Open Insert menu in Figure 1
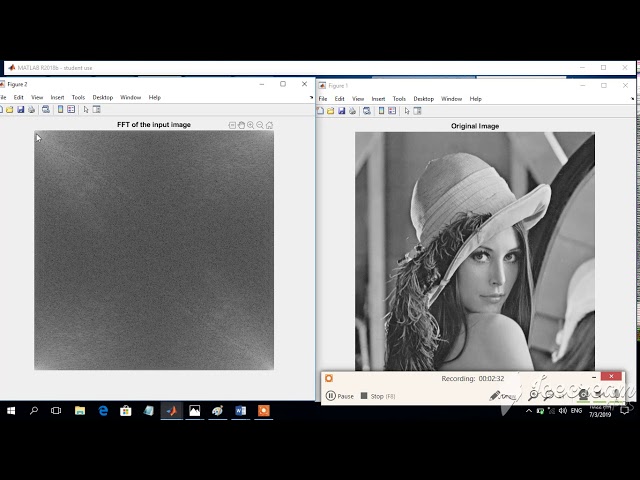This screenshot has height=480, width=640. (x=378, y=99)
